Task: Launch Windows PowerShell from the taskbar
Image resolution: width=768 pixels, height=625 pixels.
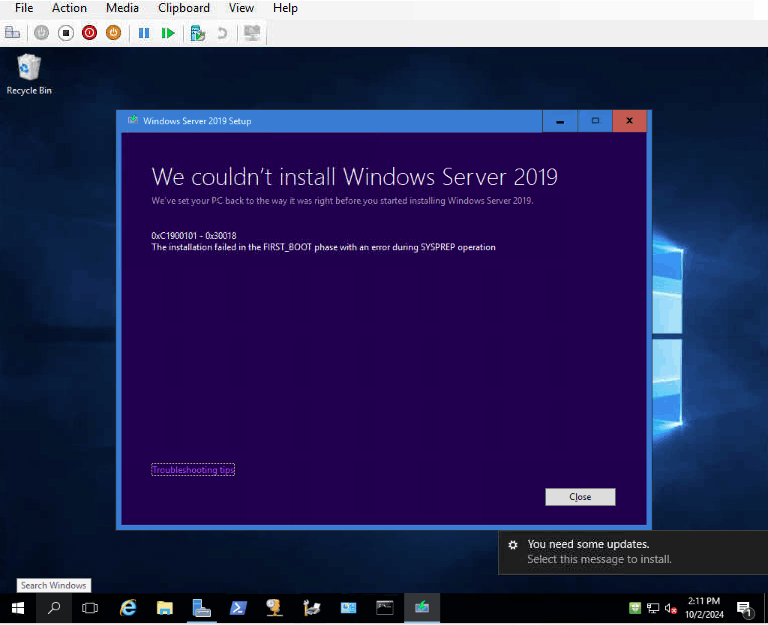Action: [238, 608]
